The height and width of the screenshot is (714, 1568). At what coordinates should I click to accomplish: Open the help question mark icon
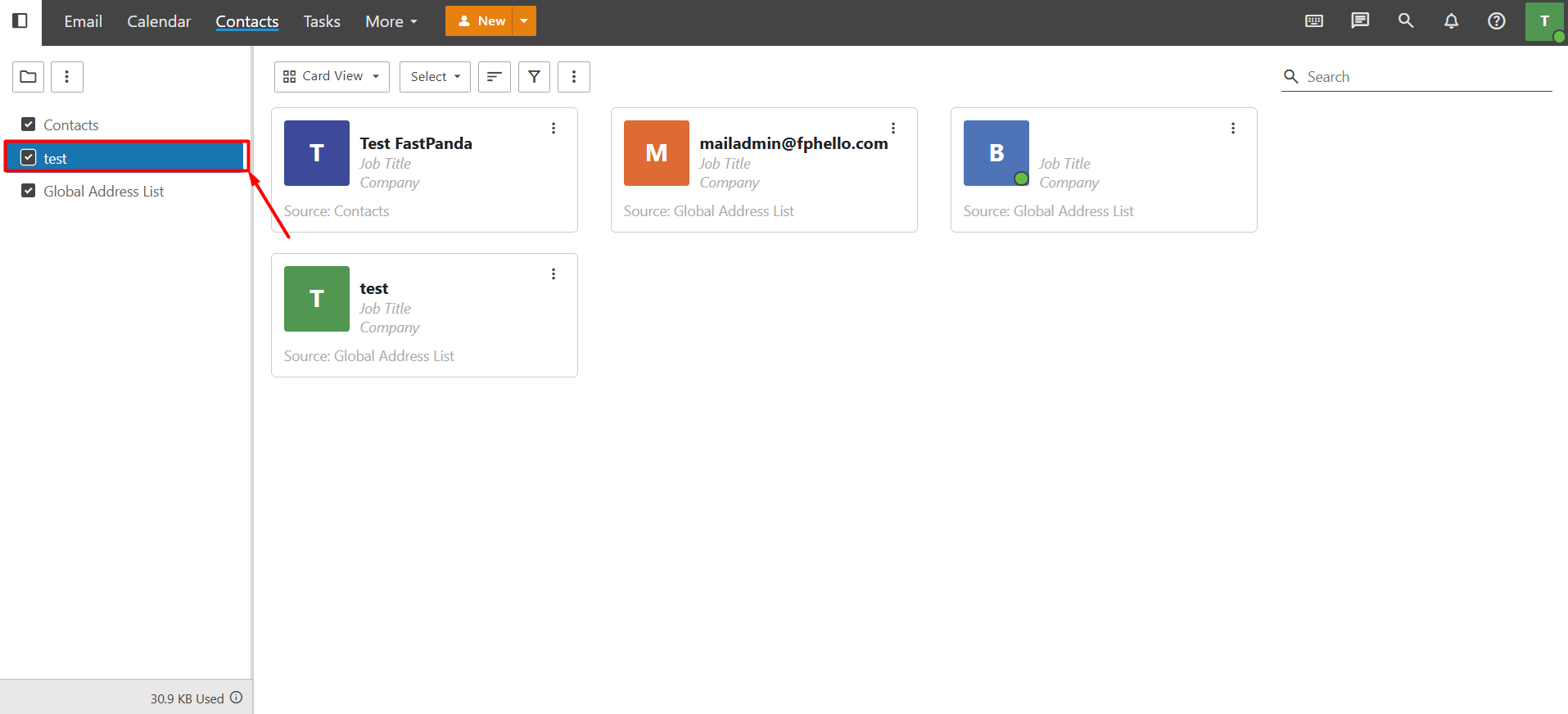coord(1497,21)
